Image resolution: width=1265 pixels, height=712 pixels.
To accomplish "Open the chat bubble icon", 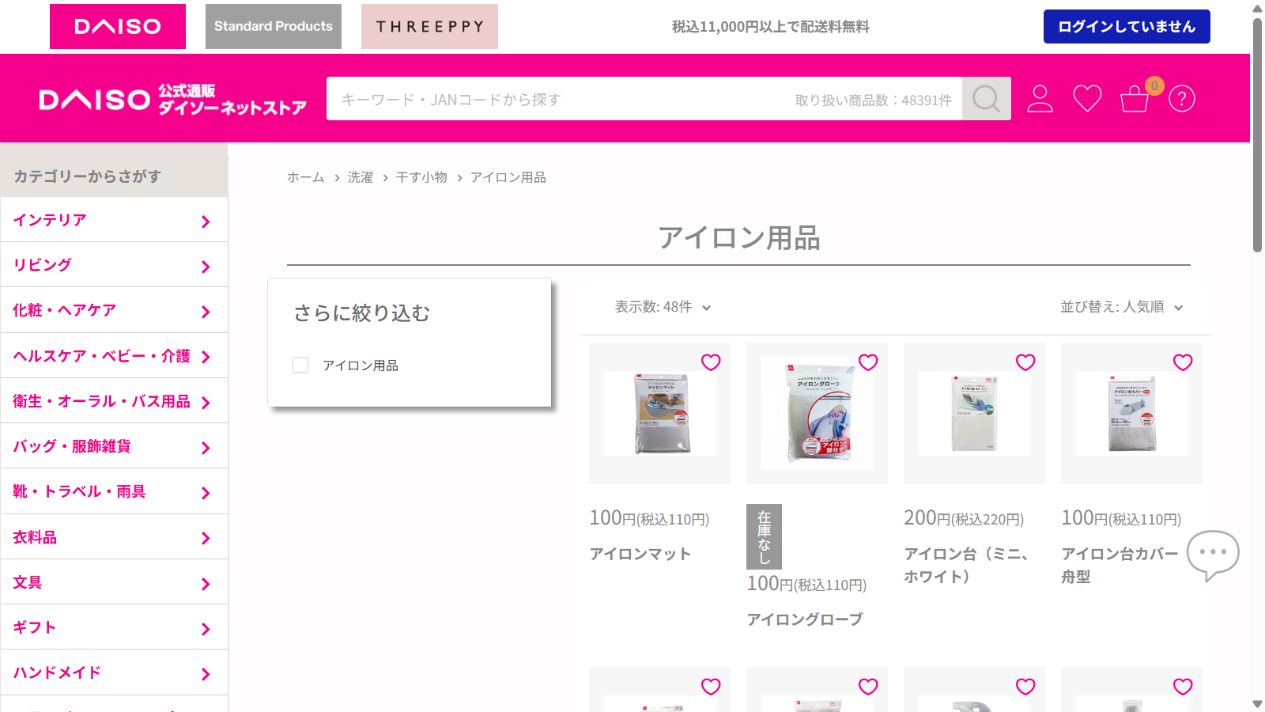I will click(1213, 555).
